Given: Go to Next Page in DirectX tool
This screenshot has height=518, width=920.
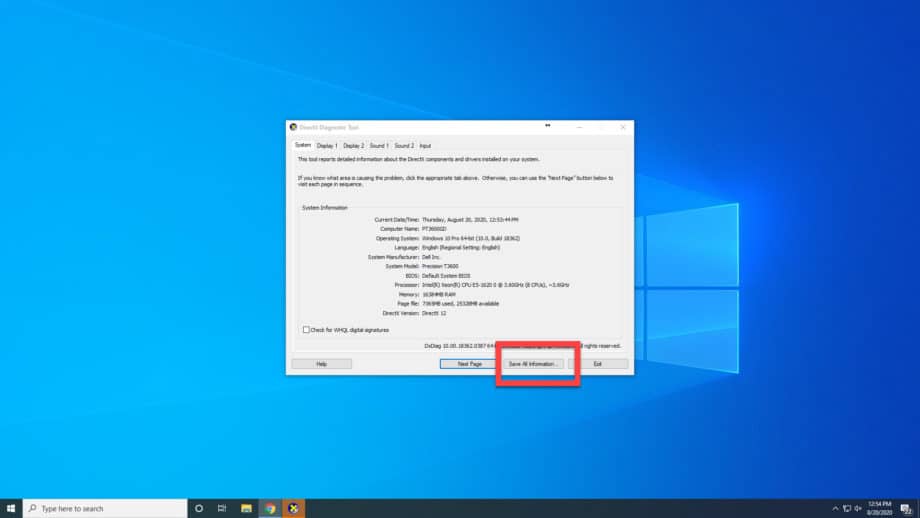Looking at the screenshot, I should coord(469,364).
